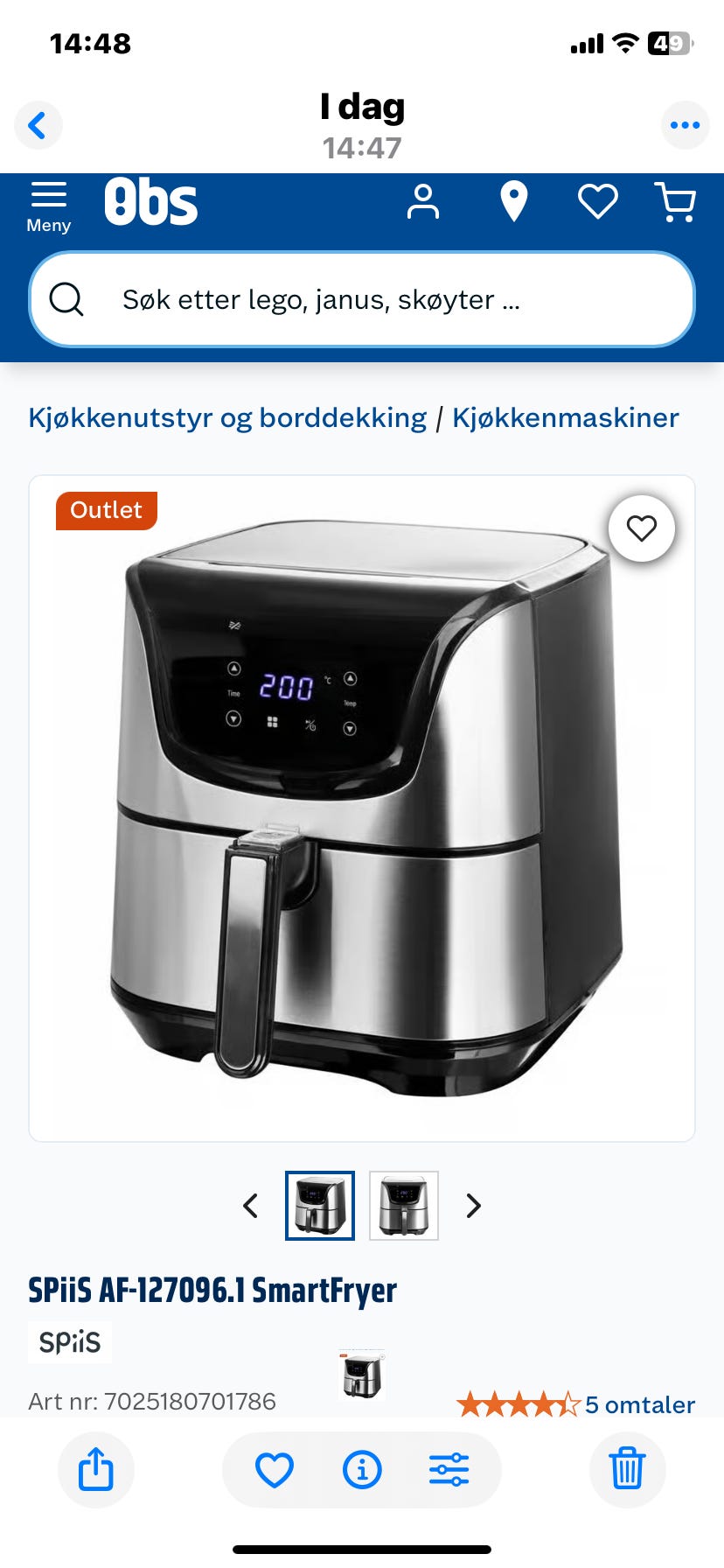Open the Kjøkkenmaskiner breadcrumb link
The width and height of the screenshot is (724, 1568).
(x=566, y=418)
